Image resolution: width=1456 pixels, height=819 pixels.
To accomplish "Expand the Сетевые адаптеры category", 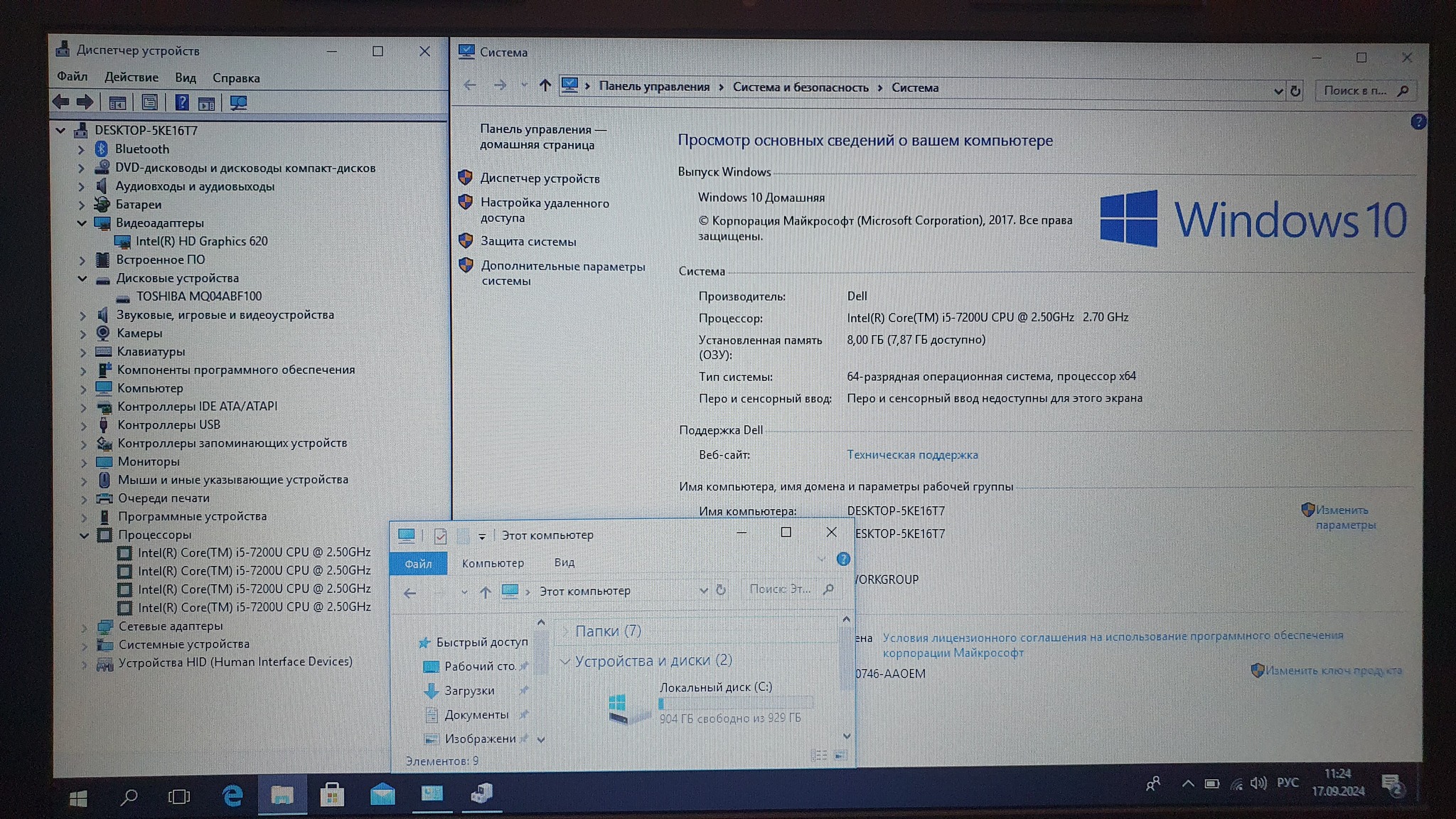I will tap(84, 627).
